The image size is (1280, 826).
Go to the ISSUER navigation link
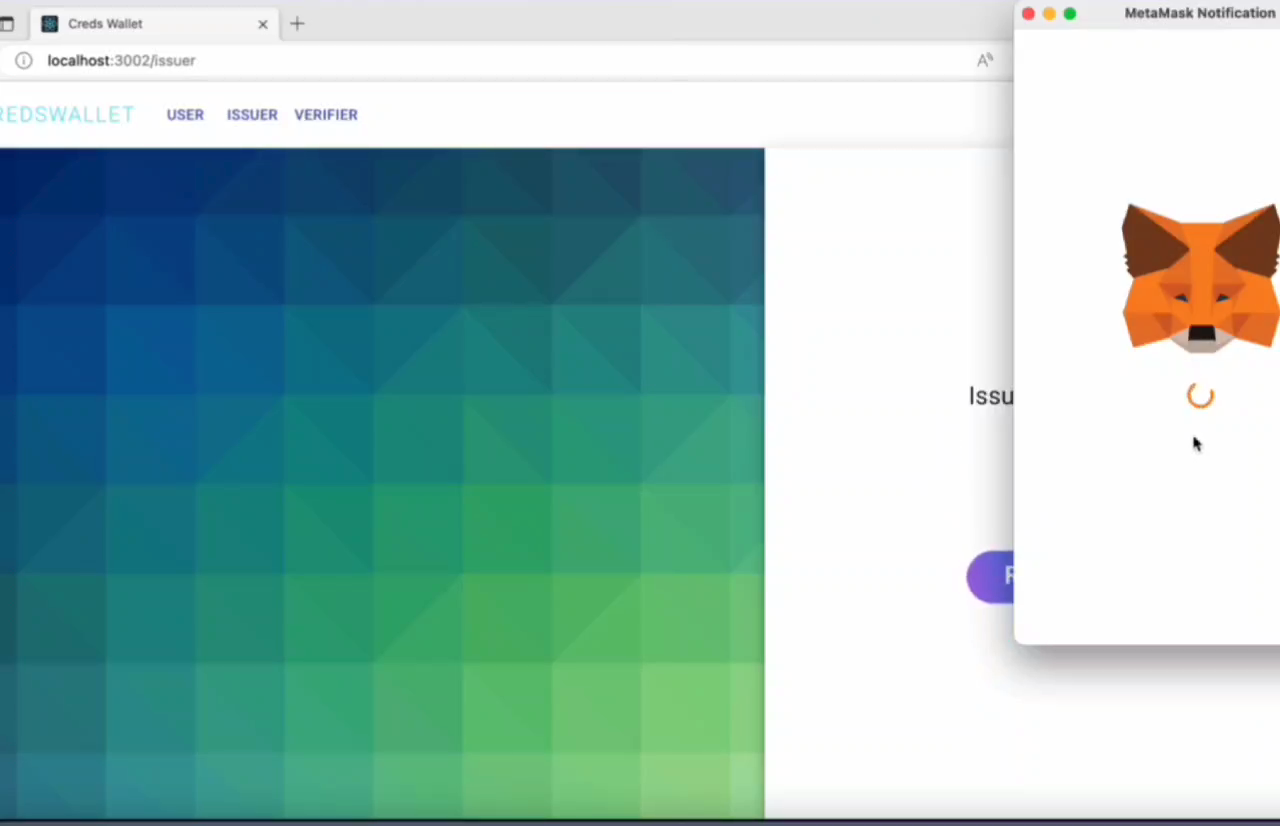pyautogui.click(x=252, y=115)
